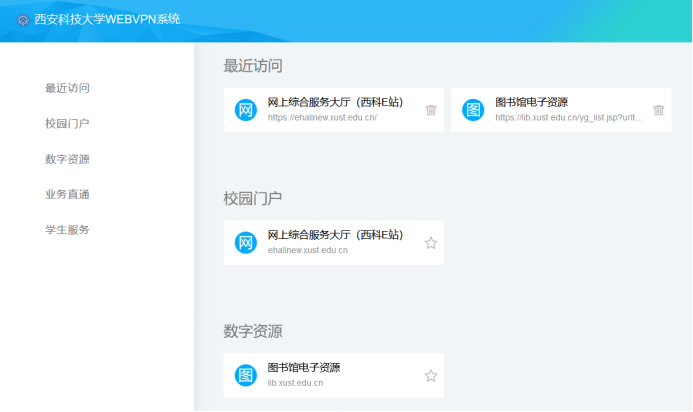Select 最近访问 in the sidebar
Viewport: 693px width, 412px height.
(x=67, y=88)
